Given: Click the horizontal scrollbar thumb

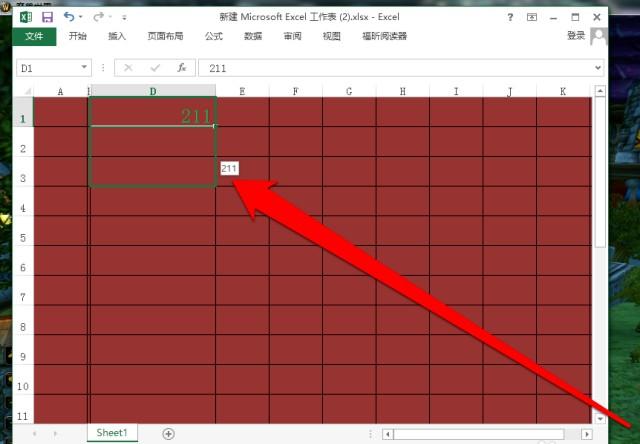Looking at the screenshot, I should click(x=479, y=434).
